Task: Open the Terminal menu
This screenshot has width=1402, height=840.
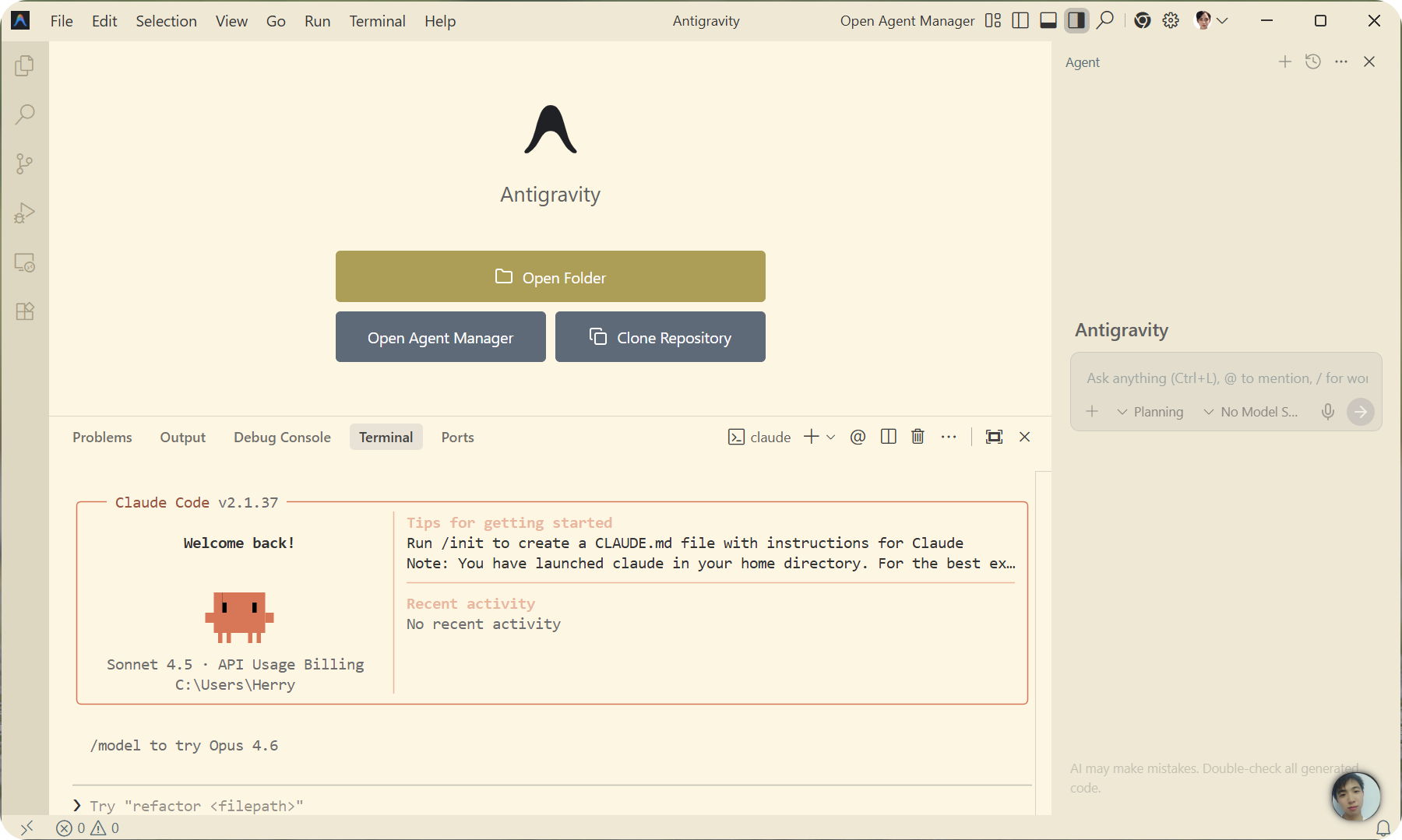Action: [377, 21]
